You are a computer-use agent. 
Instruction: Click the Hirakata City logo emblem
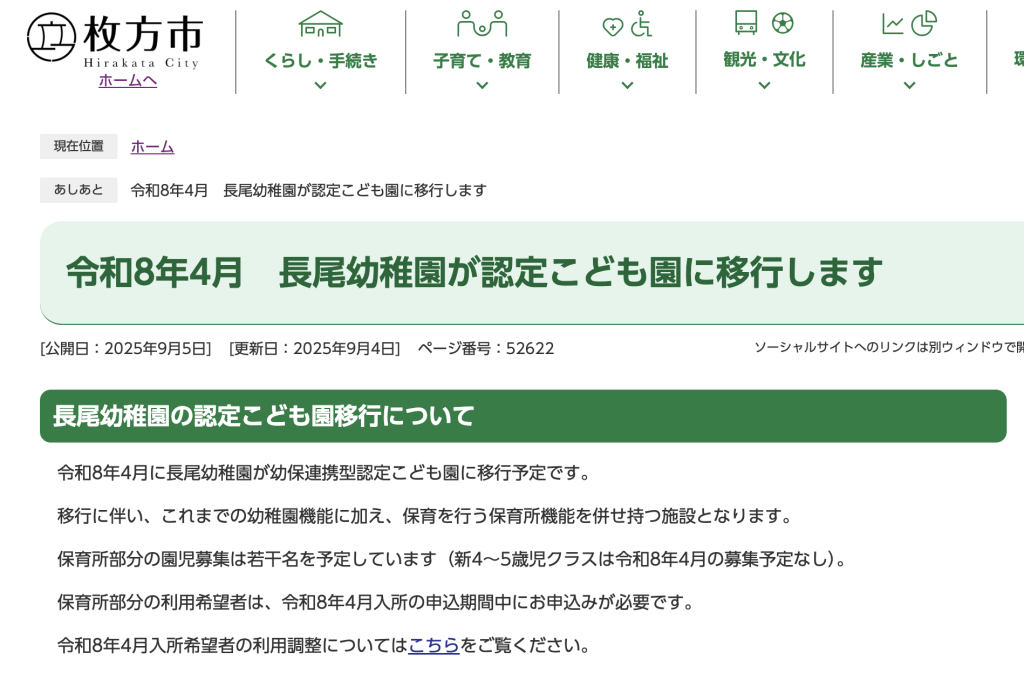(x=50, y=38)
